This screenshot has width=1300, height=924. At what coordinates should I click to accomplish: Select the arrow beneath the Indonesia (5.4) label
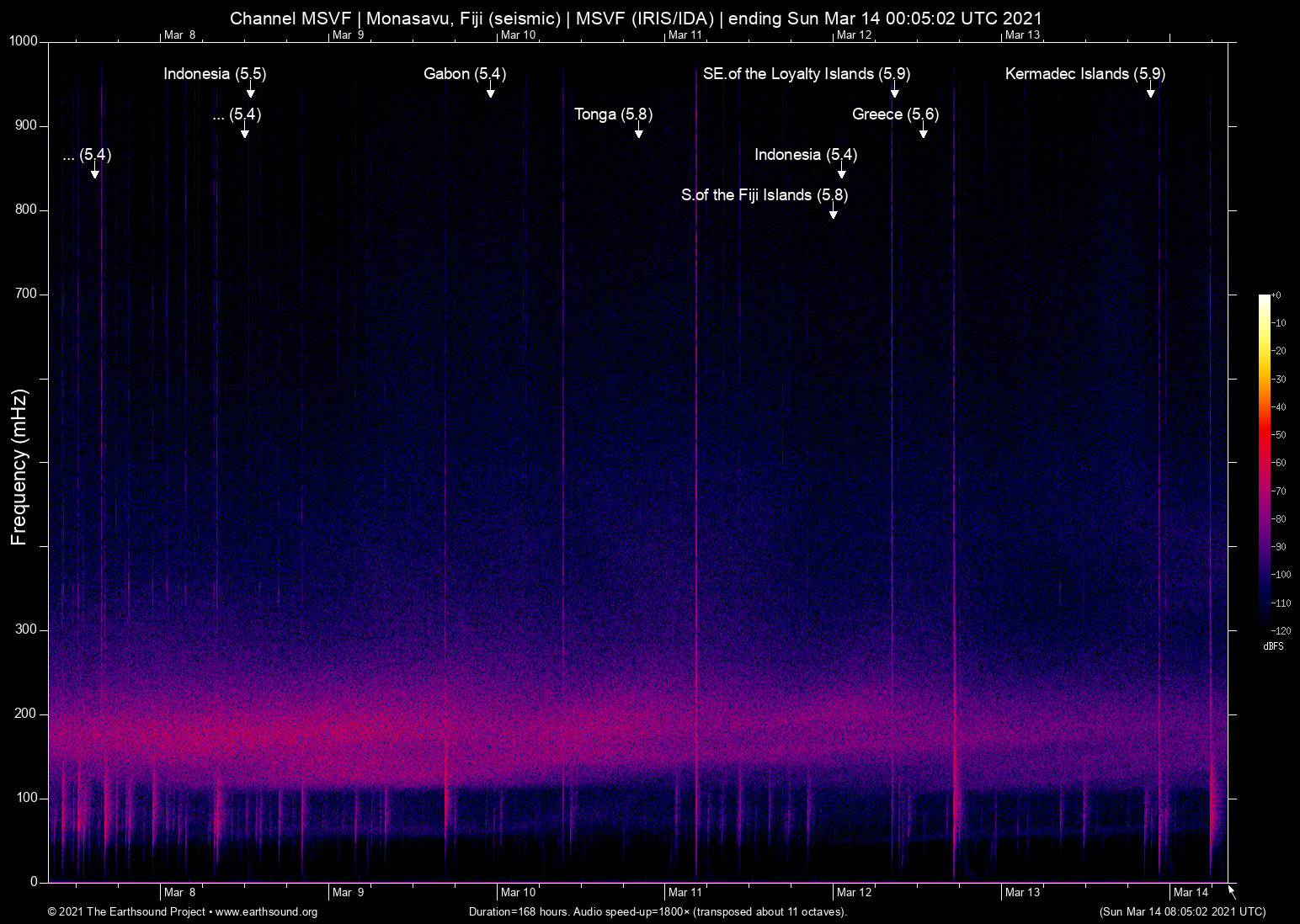842,173
